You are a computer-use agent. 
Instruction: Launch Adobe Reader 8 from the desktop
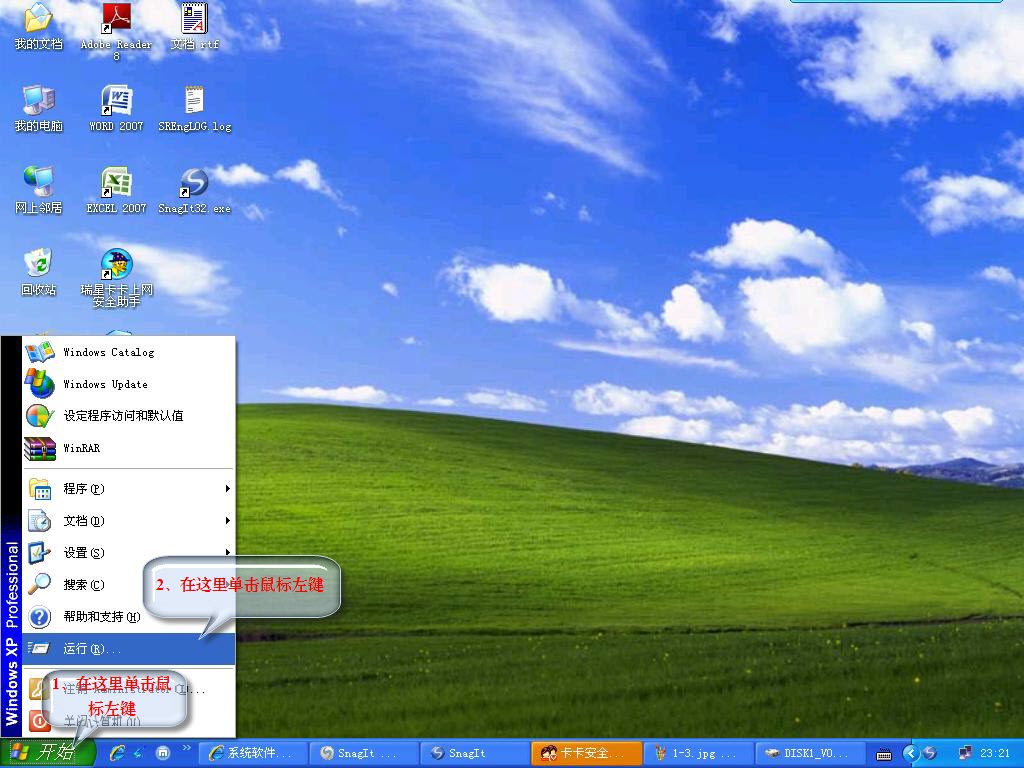tap(116, 29)
